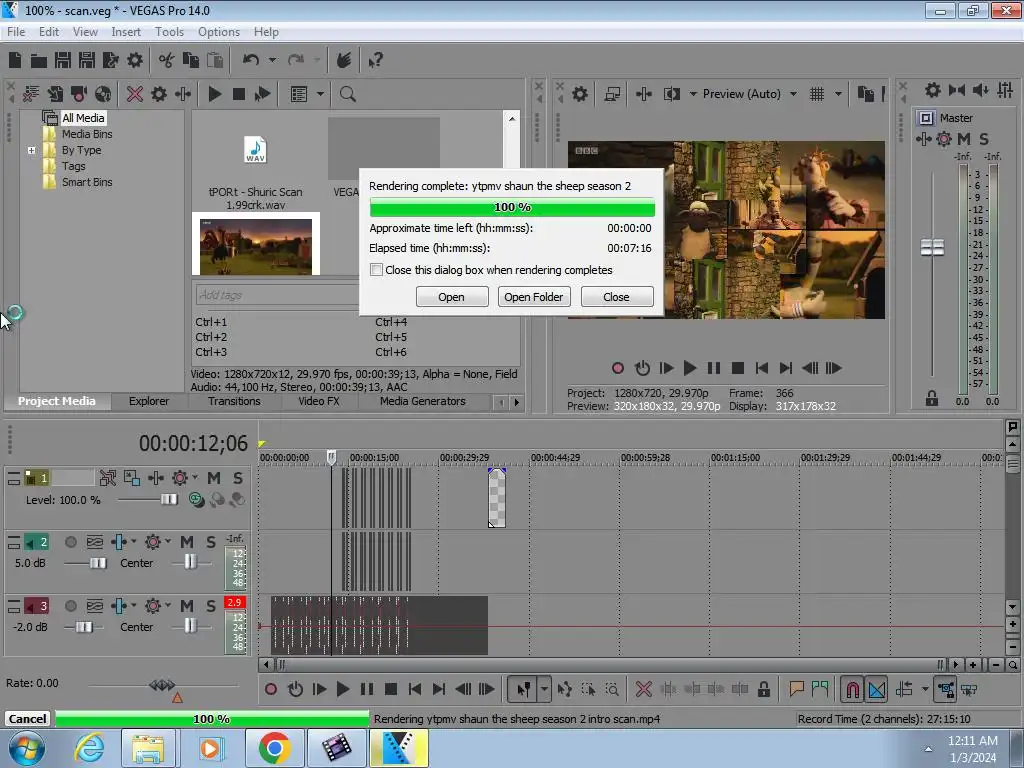Adjust track 1 Level slider
The image size is (1024, 768).
tap(168, 500)
